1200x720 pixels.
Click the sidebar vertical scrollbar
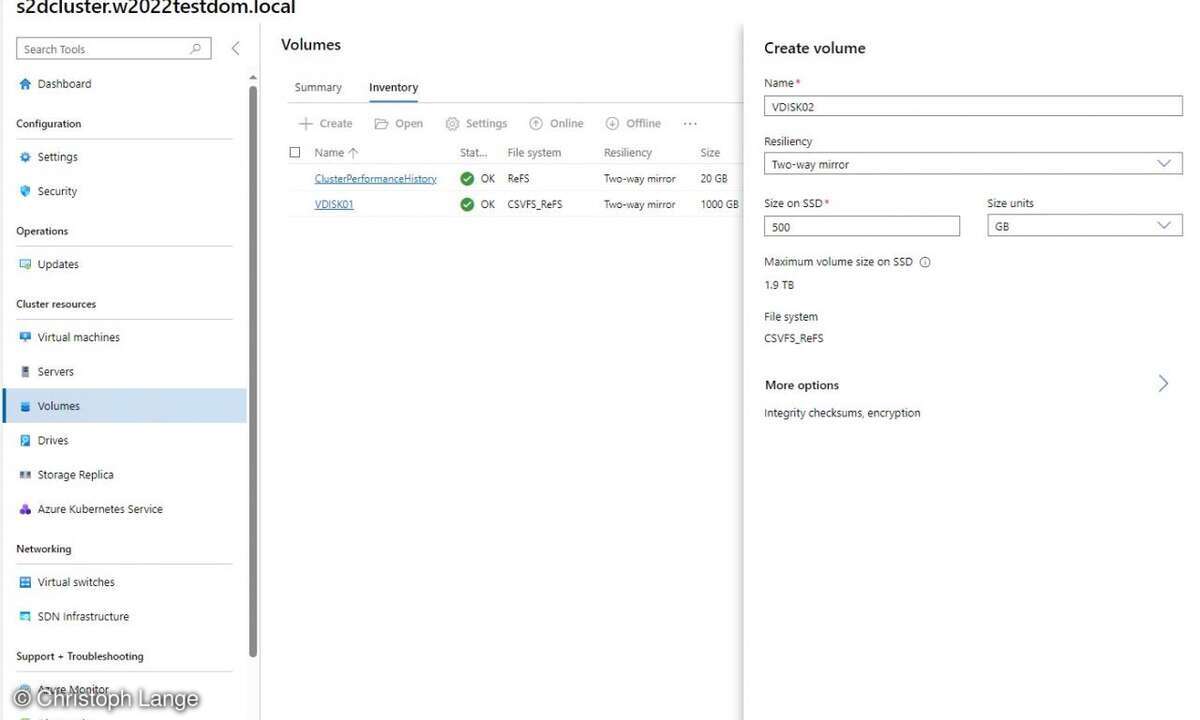(x=253, y=370)
